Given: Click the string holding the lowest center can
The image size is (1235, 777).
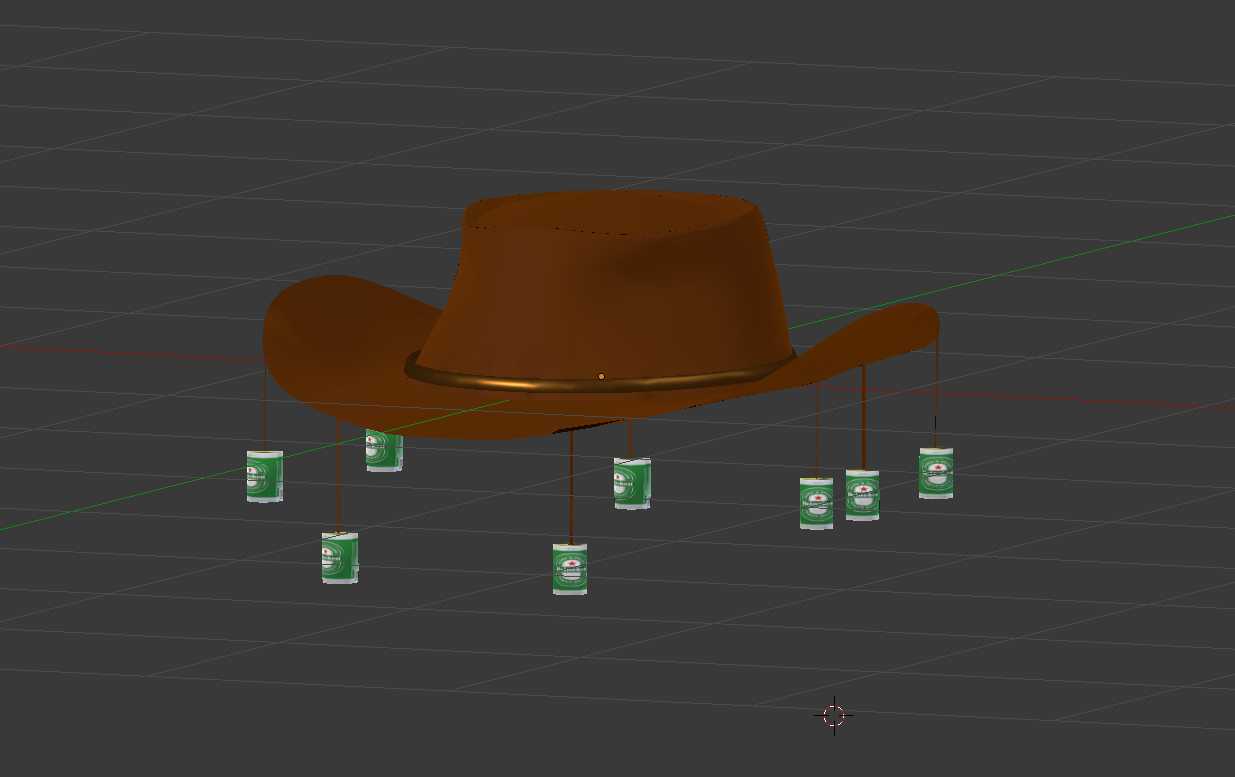Looking at the screenshot, I should (571, 490).
